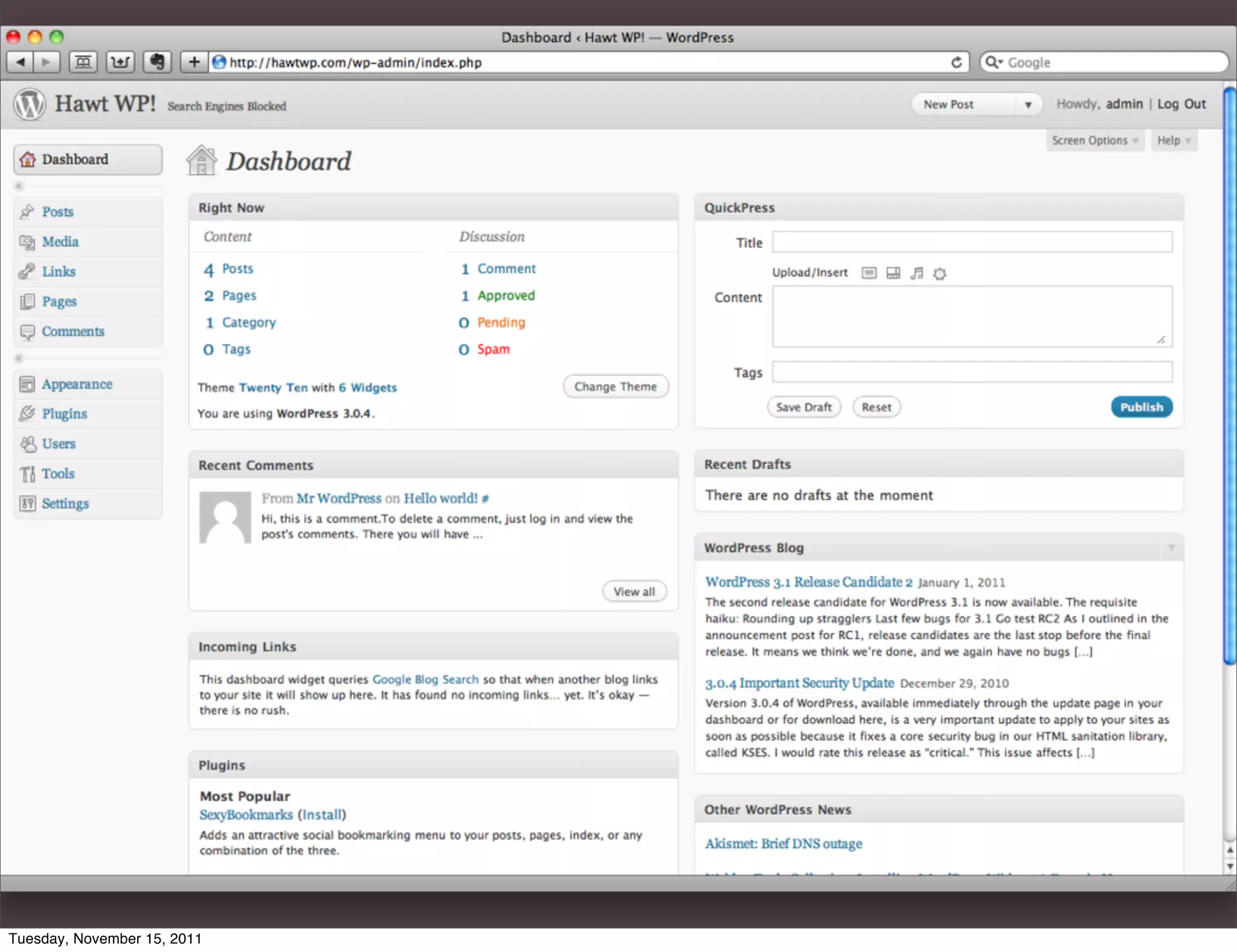1237x952 pixels.
Task: Click the add audio music note icon
Action: [x=916, y=273]
